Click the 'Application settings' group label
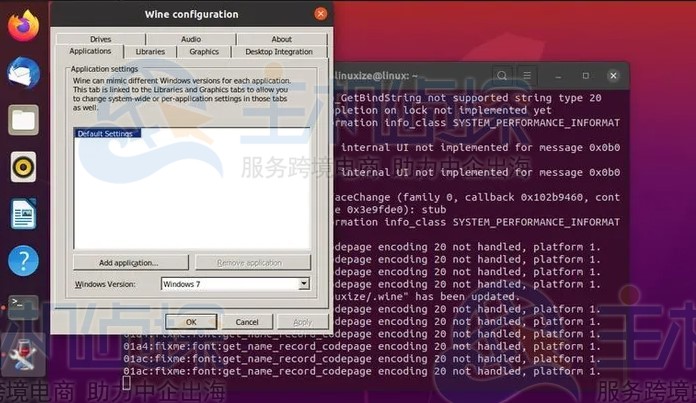 coord(104,69)
